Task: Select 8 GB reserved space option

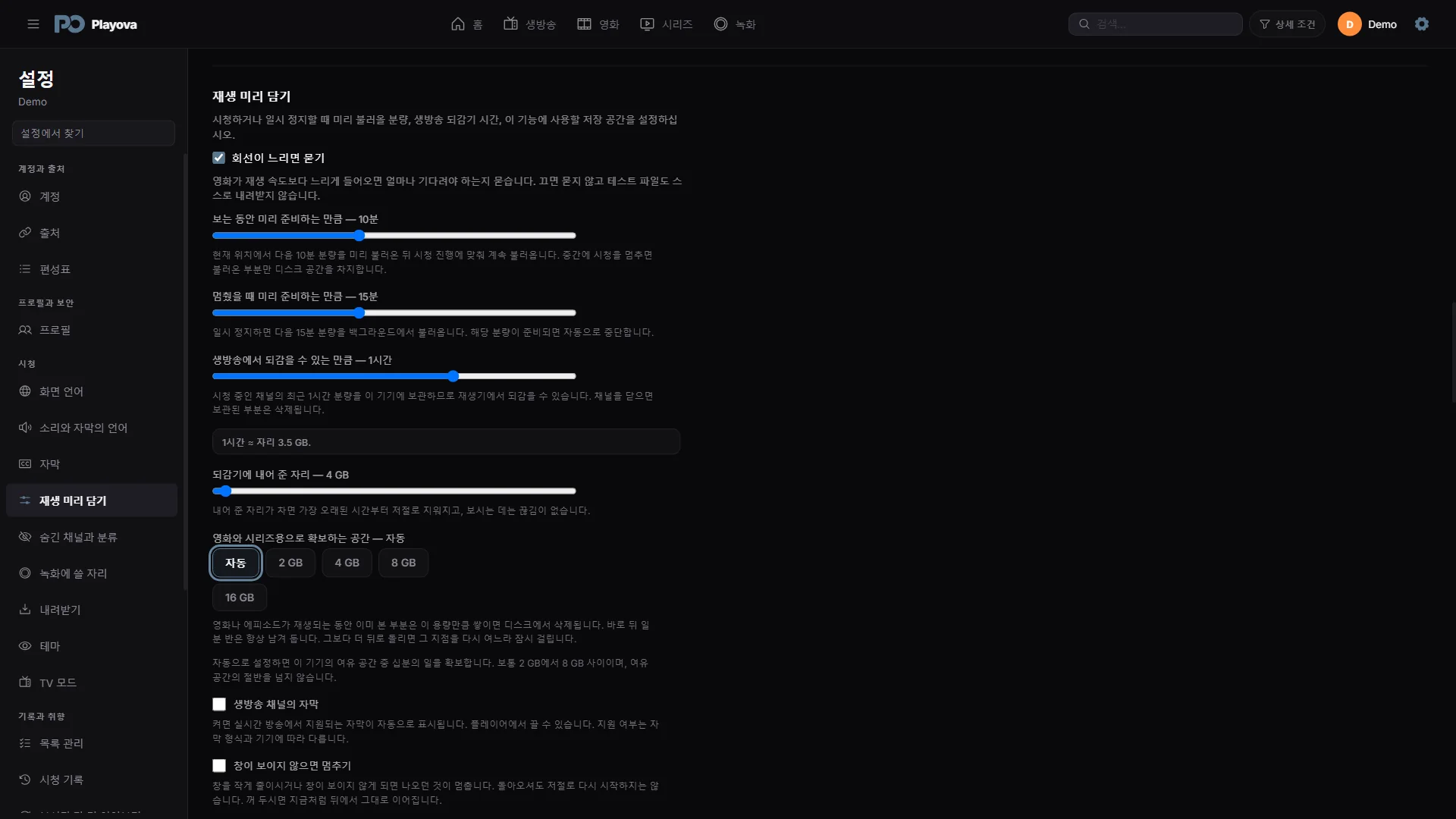Action: coord(403,563)
